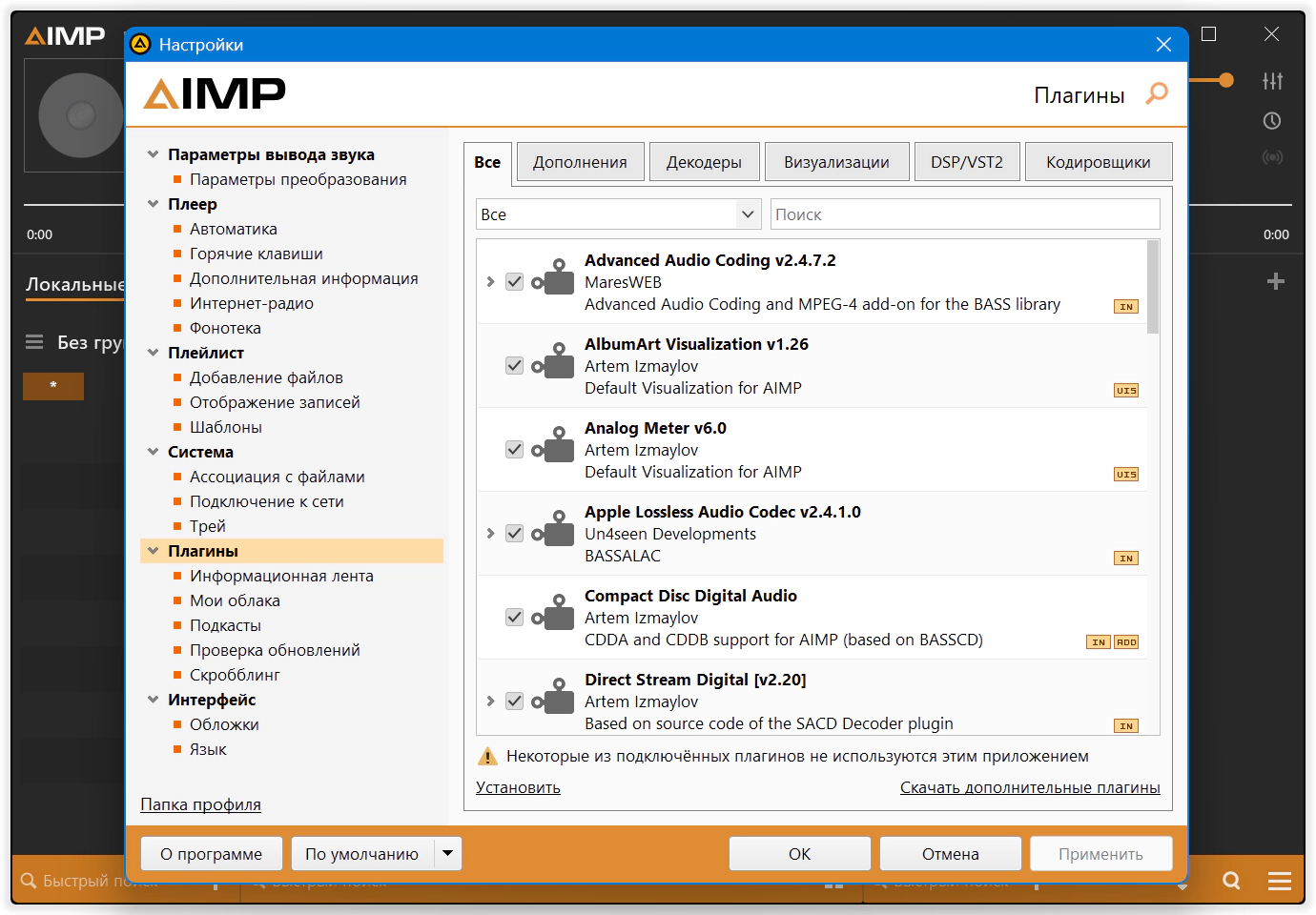The height and width of the screenshot is (915, 1316).
Task: Click the 'О программе' button
Action: coord(212,854)
